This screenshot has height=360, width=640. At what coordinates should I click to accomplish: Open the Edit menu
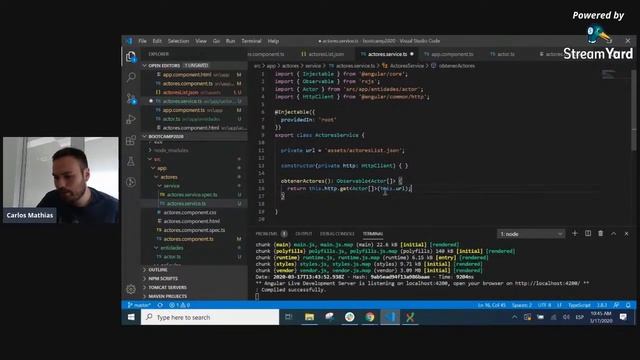tap(157, 41)
